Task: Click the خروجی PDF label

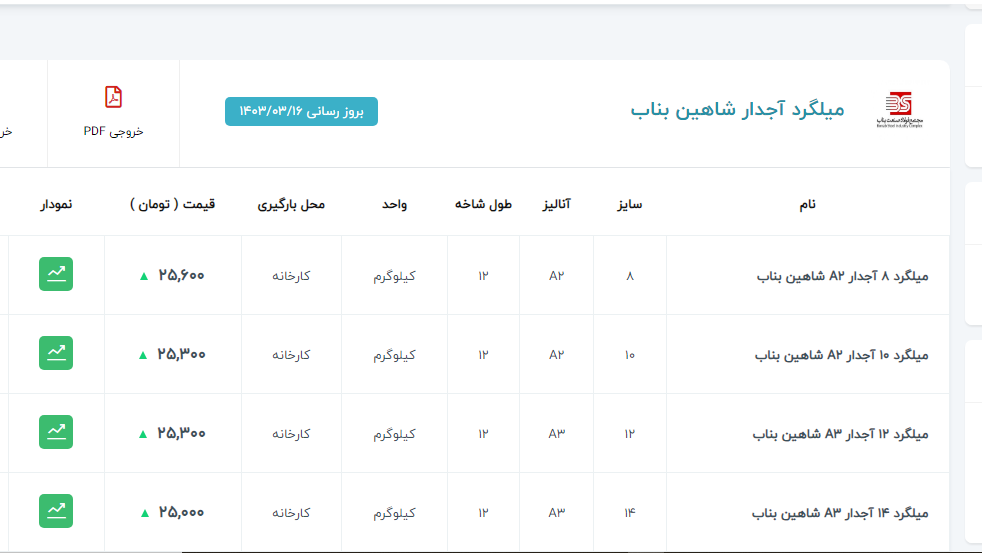Action: (113, 131)
